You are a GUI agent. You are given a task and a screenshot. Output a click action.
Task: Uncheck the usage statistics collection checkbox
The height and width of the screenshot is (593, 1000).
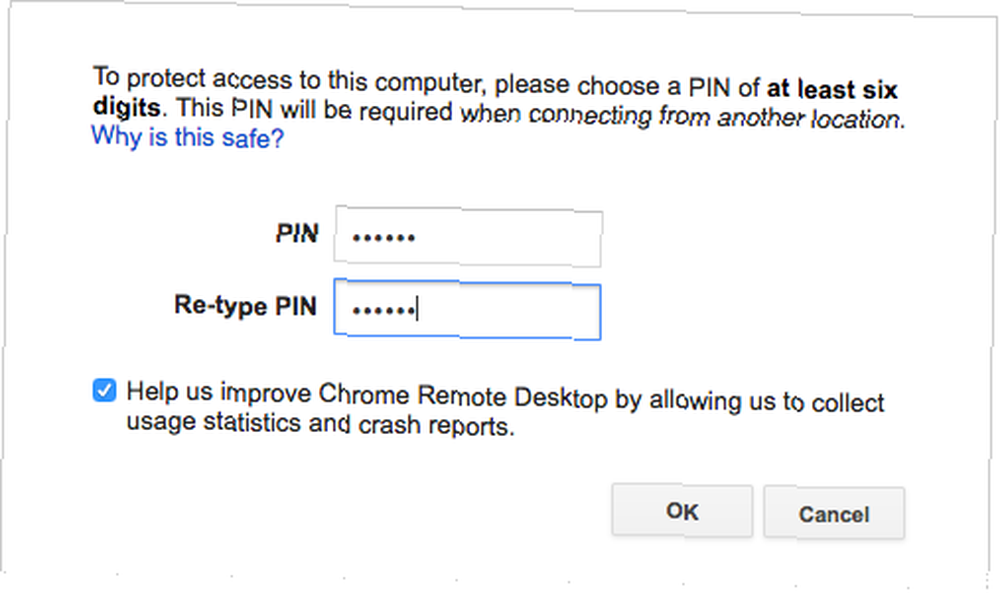[104, 390]
